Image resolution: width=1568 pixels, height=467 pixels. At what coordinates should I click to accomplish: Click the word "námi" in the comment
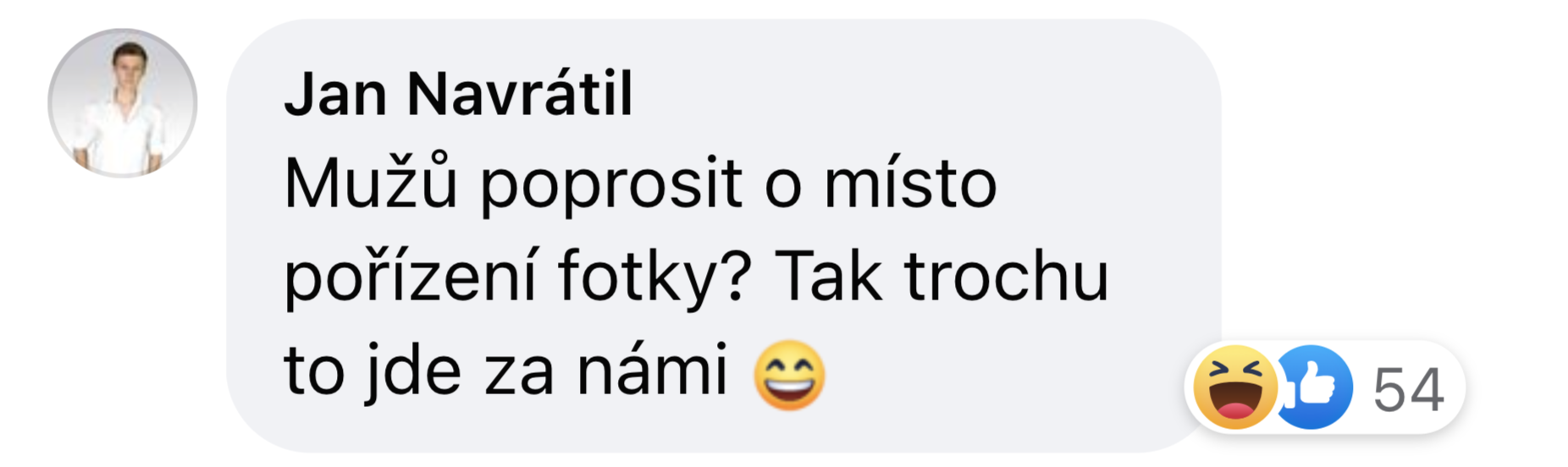click(x=652, y=369)
